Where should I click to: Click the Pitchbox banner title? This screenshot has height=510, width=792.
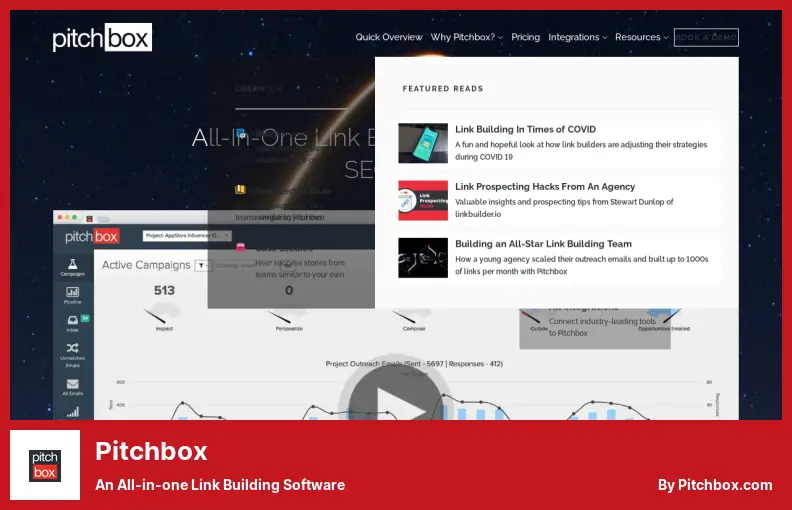[151, 451]
